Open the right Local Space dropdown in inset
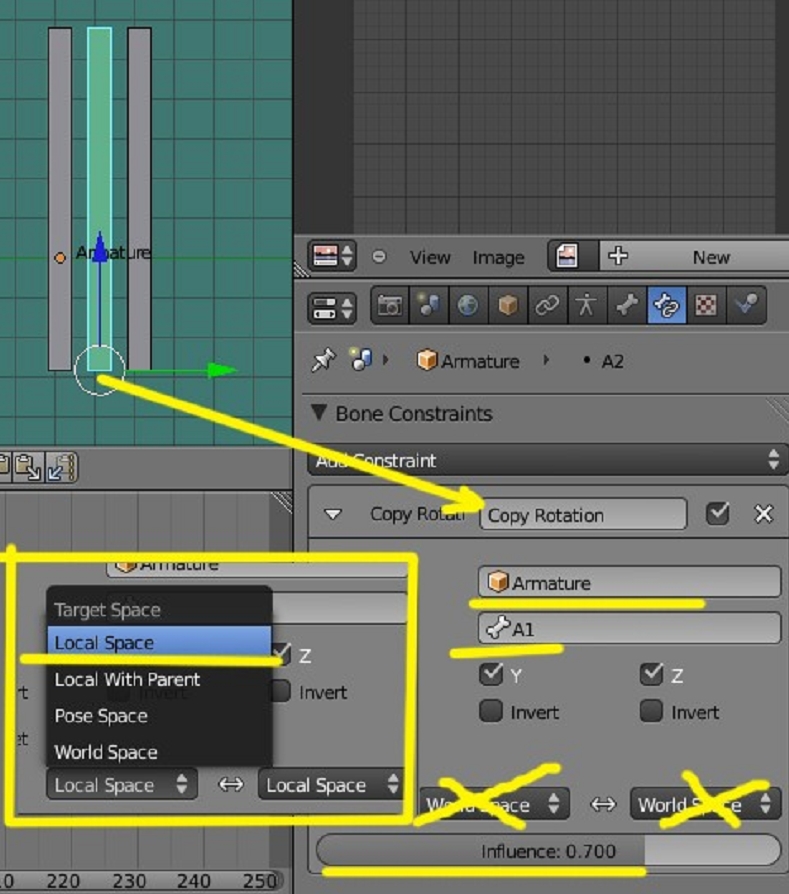 pyautogui.click(x=331, y=785)
